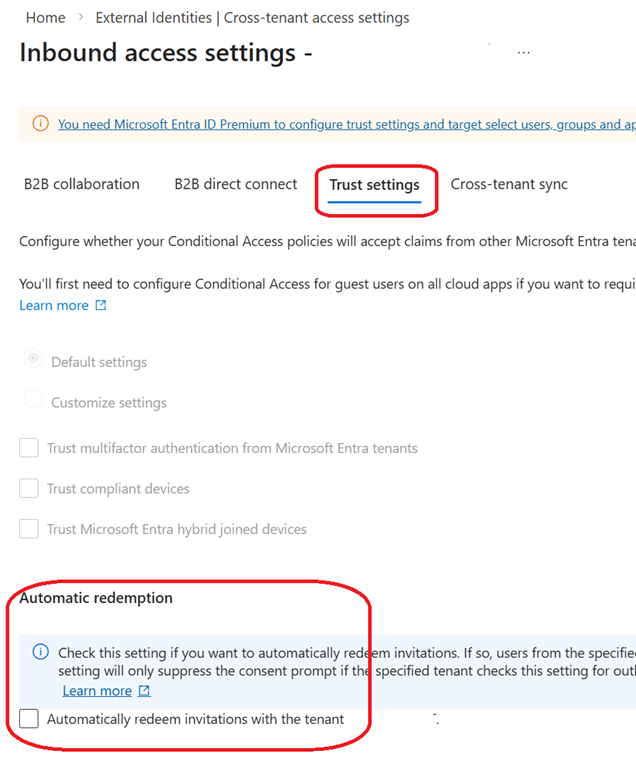The height and width of the screenshot is (768, 636).
Task: Check the Trust compliant devices box
Action: tap(29, 488)
